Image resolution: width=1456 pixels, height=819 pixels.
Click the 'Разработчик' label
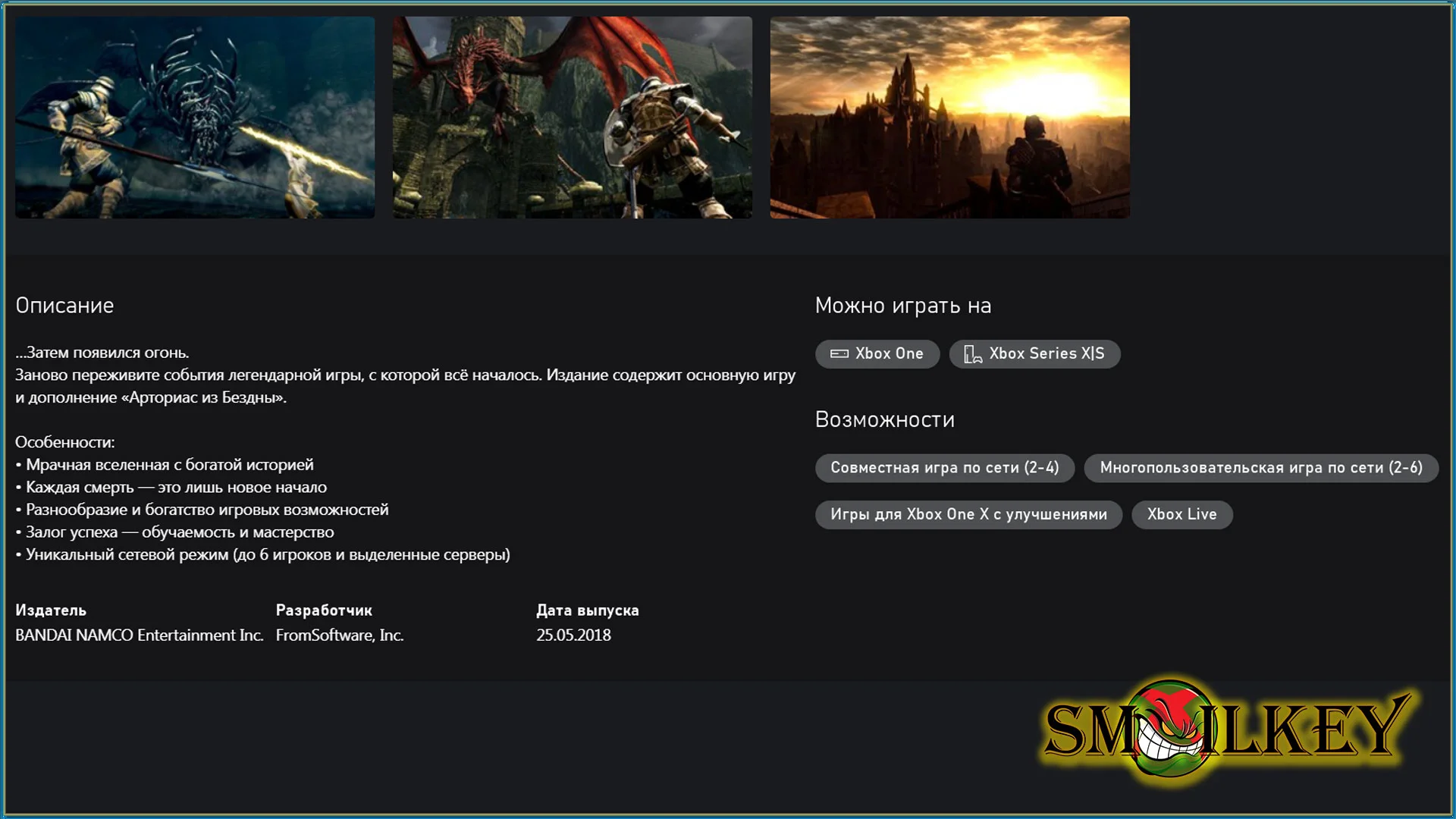324,610
